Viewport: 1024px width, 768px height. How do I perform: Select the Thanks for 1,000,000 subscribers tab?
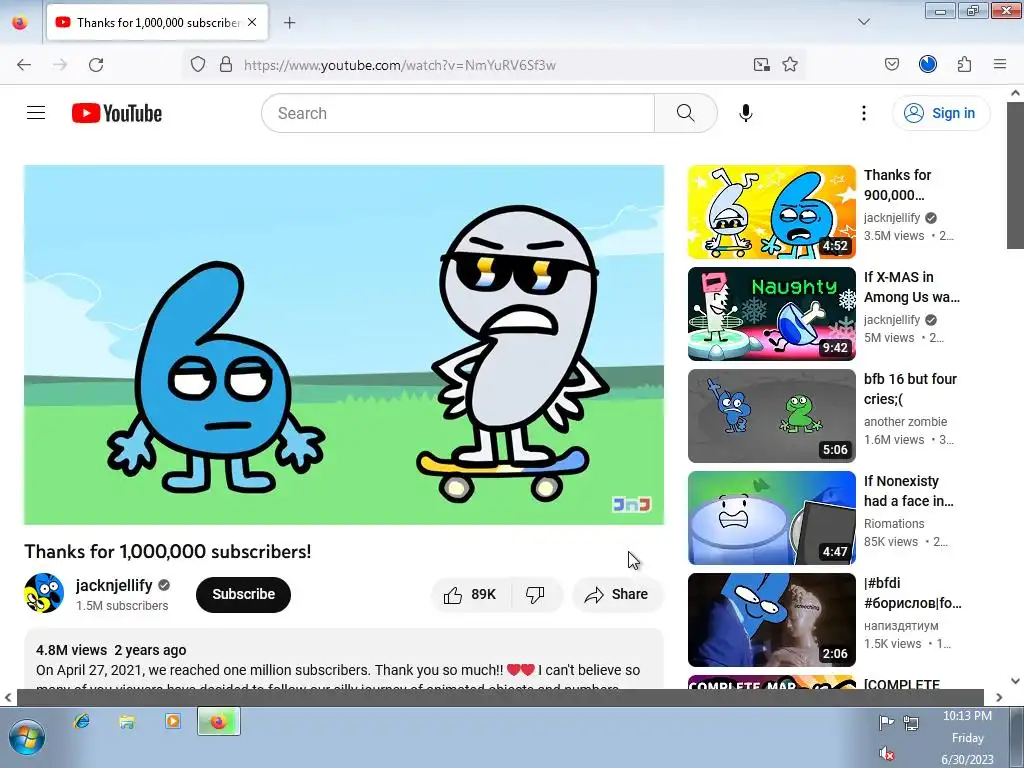[157, 22]
